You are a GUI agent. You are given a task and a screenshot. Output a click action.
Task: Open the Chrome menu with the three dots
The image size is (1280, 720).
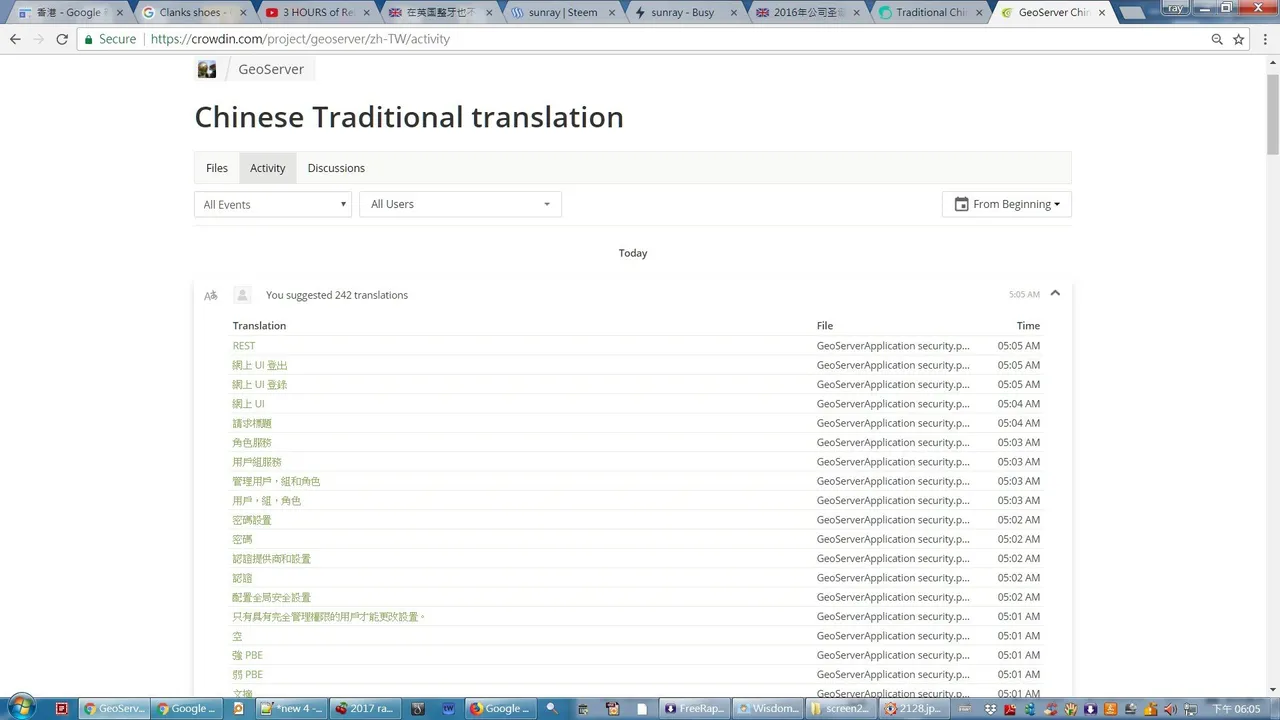tap(1265, 39)
